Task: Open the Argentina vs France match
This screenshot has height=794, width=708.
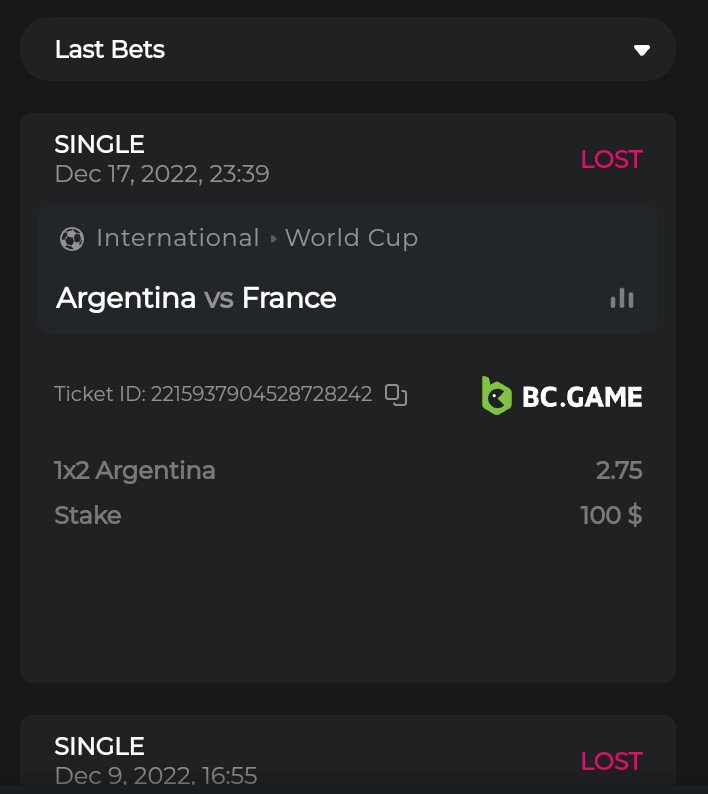Action: pos(197,298)
